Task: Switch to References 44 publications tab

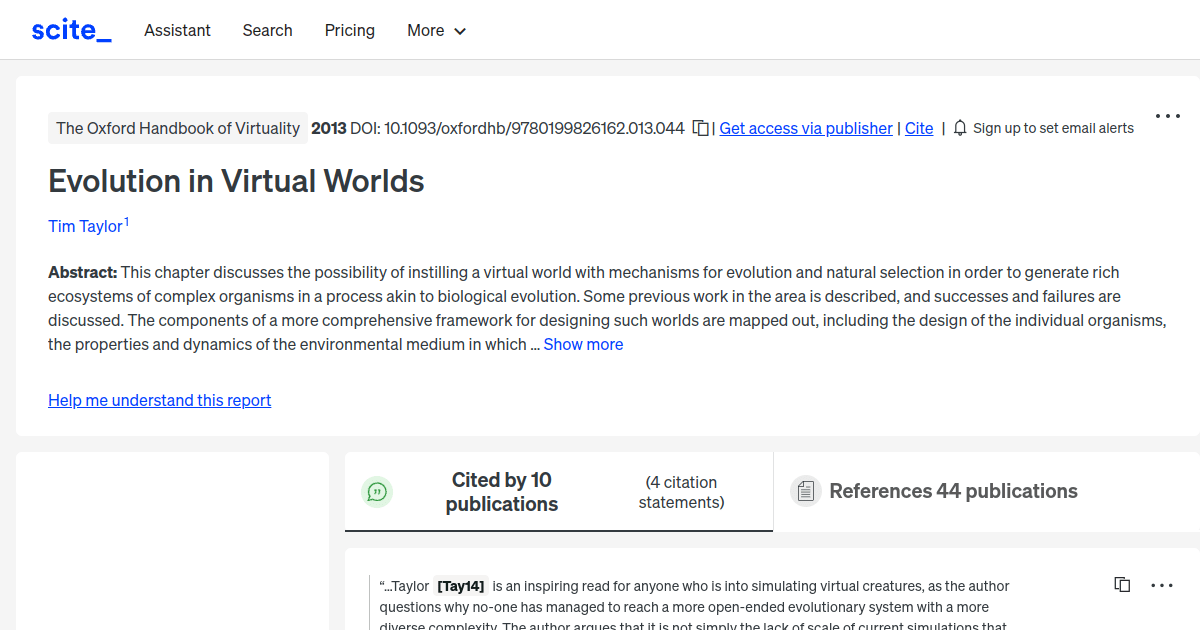Action: click(x=986, y=491)
